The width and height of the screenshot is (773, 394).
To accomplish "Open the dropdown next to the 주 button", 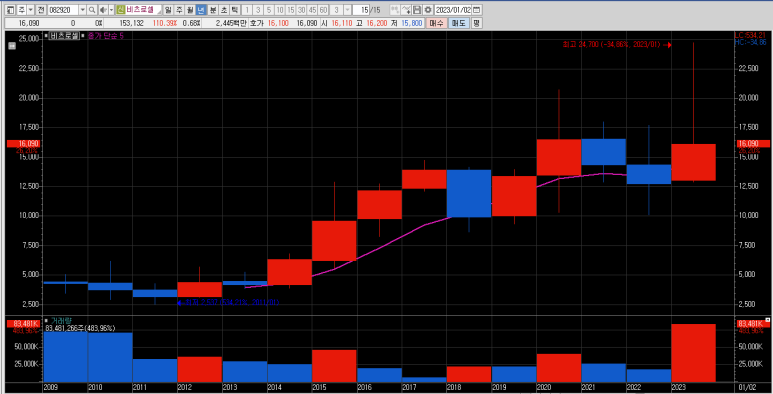I will (x=31, y=10).
